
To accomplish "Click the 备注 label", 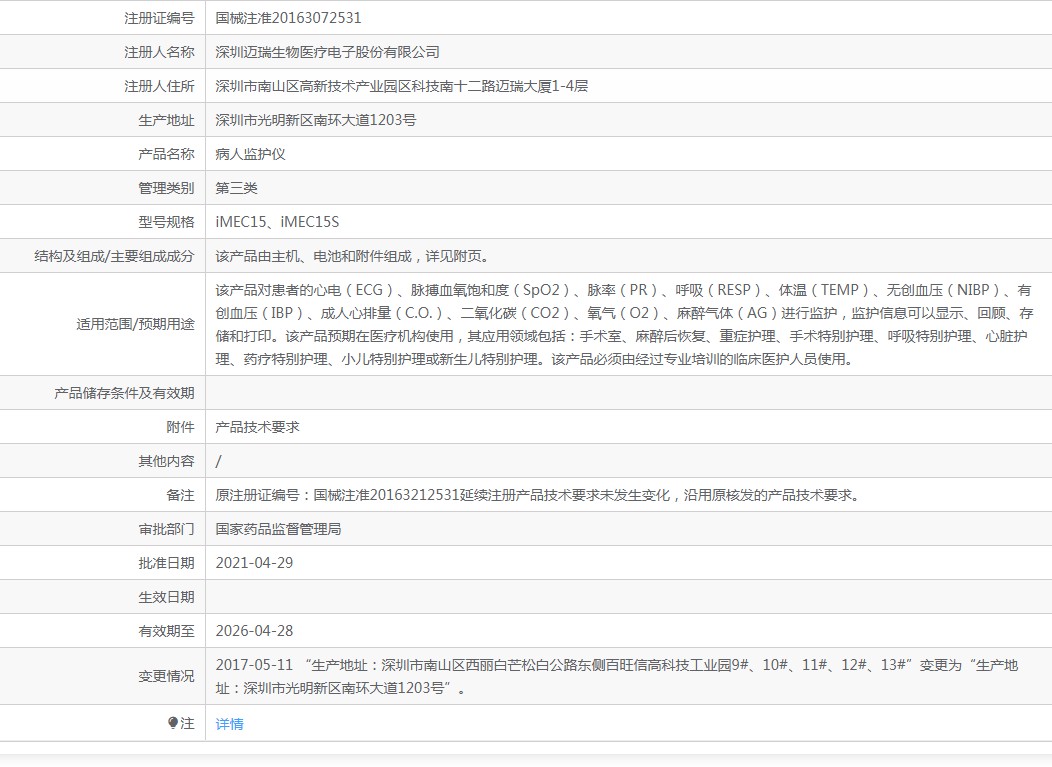I will 180,495.
